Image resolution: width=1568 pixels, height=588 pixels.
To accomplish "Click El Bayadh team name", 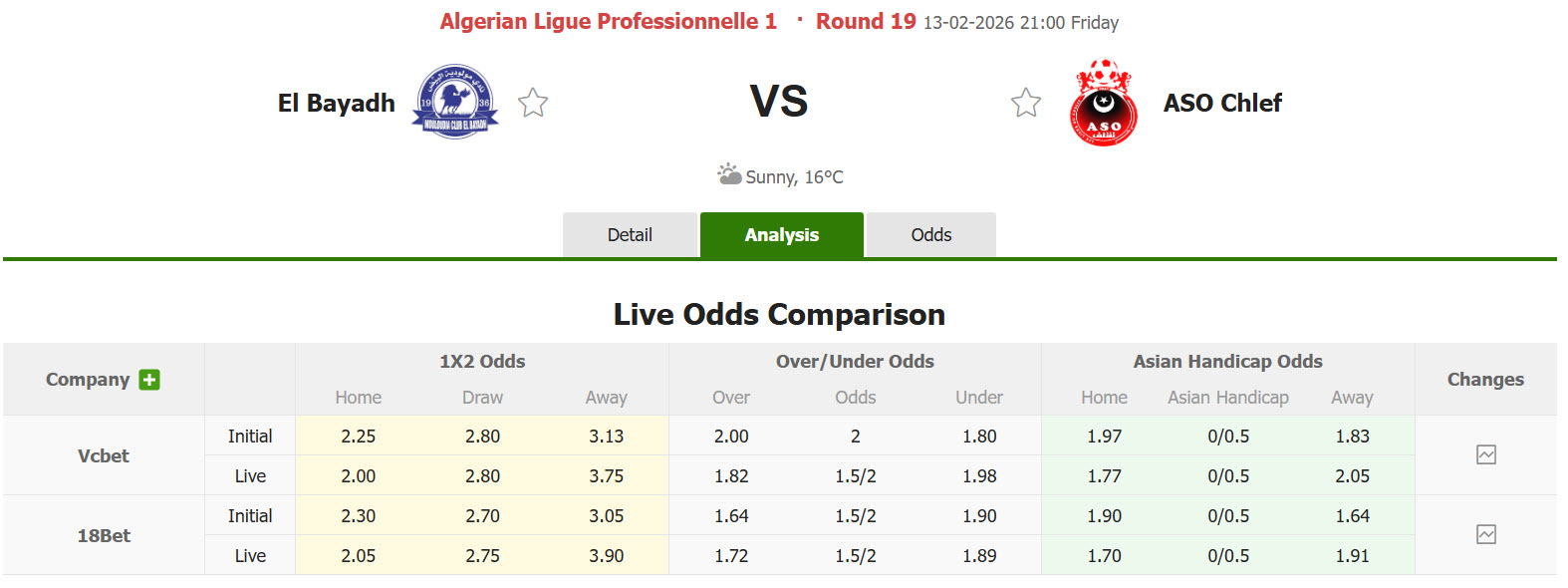I will point(336,103).
